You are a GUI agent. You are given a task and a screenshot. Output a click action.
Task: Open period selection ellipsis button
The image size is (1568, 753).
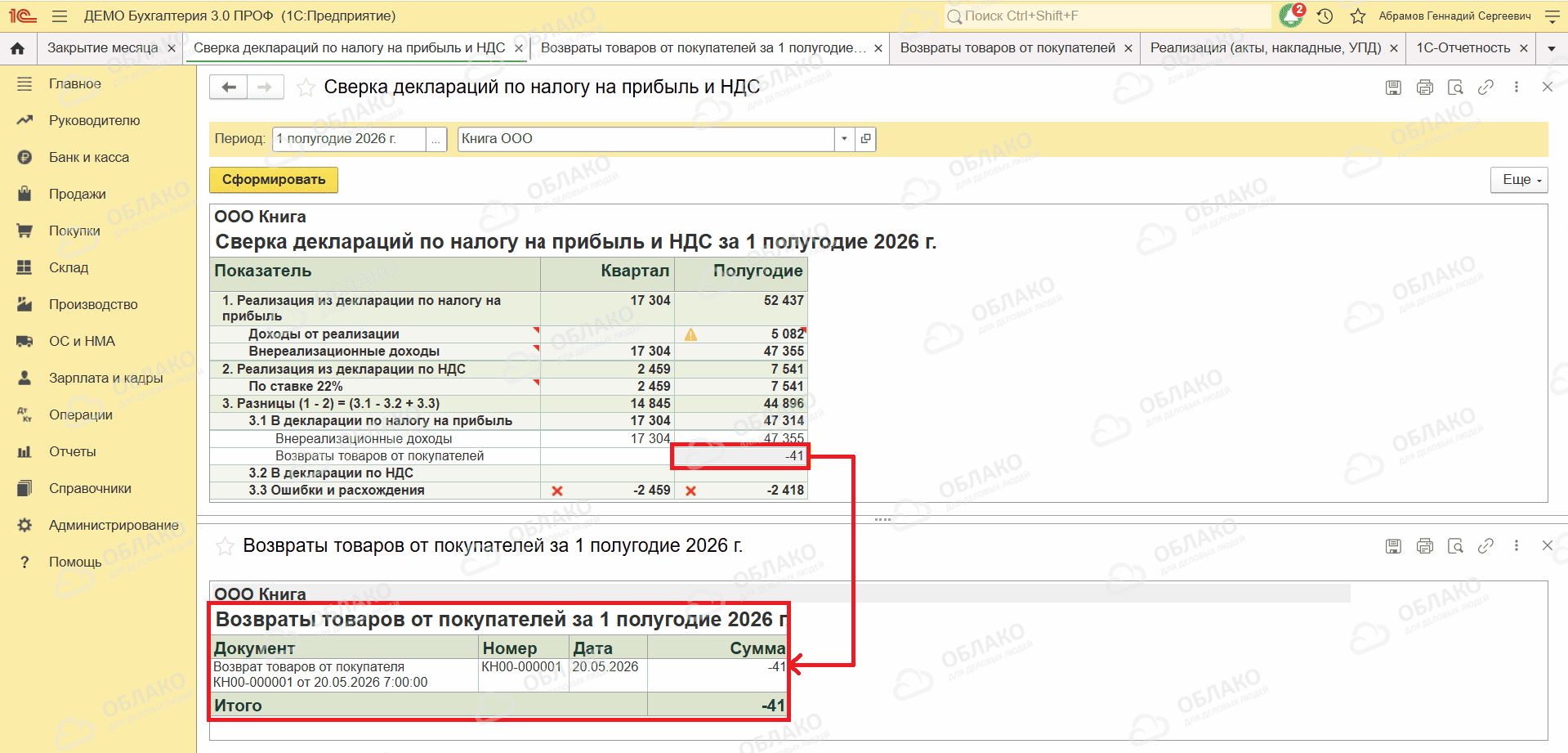[x=436, y=139]
